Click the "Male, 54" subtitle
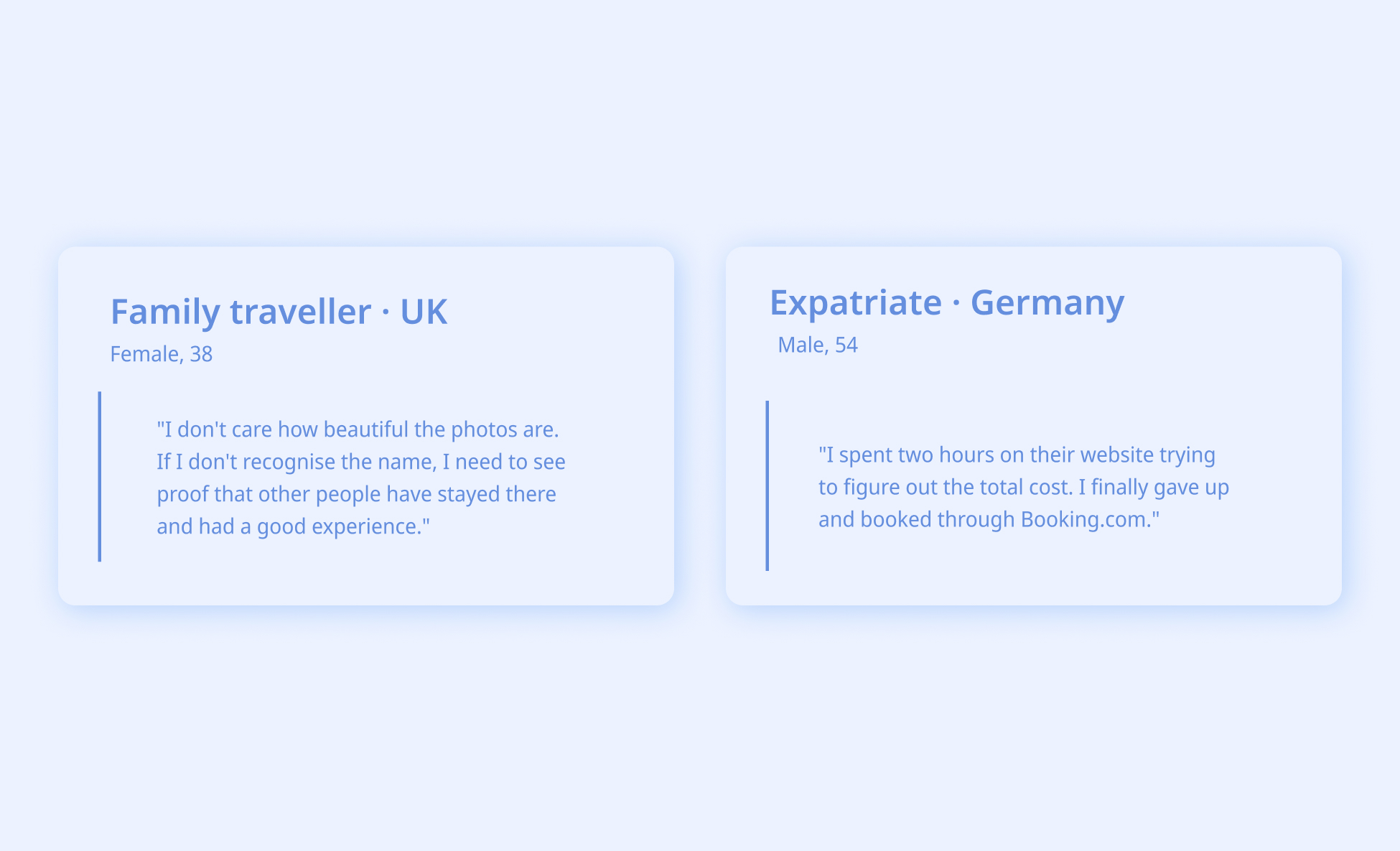Image resolution: width=1400 pixels, height=851 pixels. 818,345
